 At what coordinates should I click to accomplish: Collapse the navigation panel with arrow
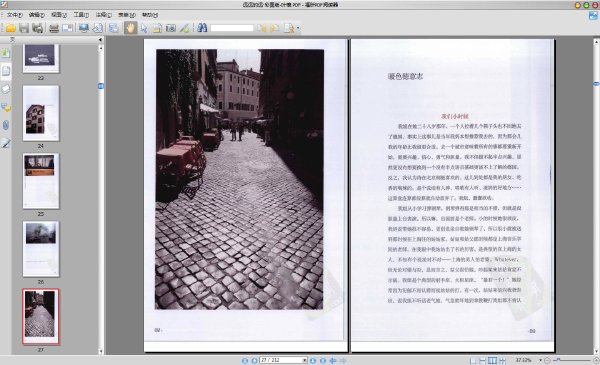[100, 40]
